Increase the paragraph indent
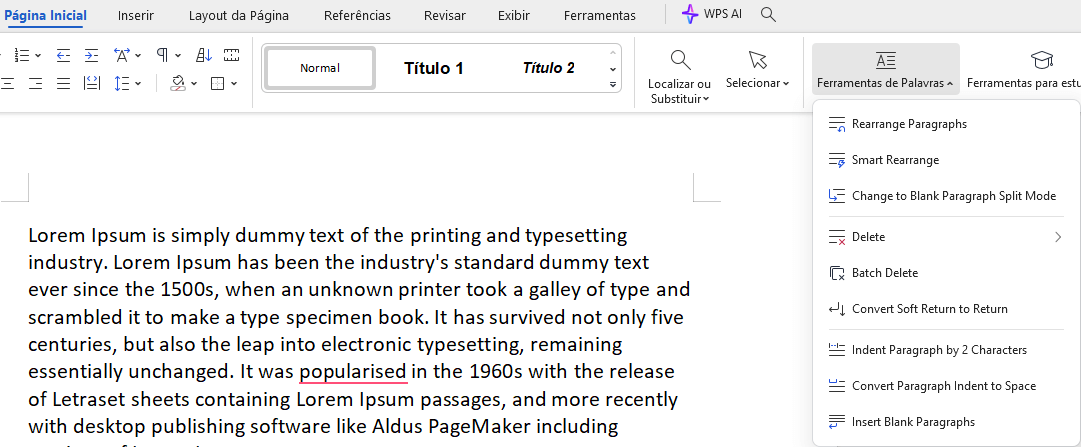The width and height of the screenshot is (1081, 447). [91, 54]
